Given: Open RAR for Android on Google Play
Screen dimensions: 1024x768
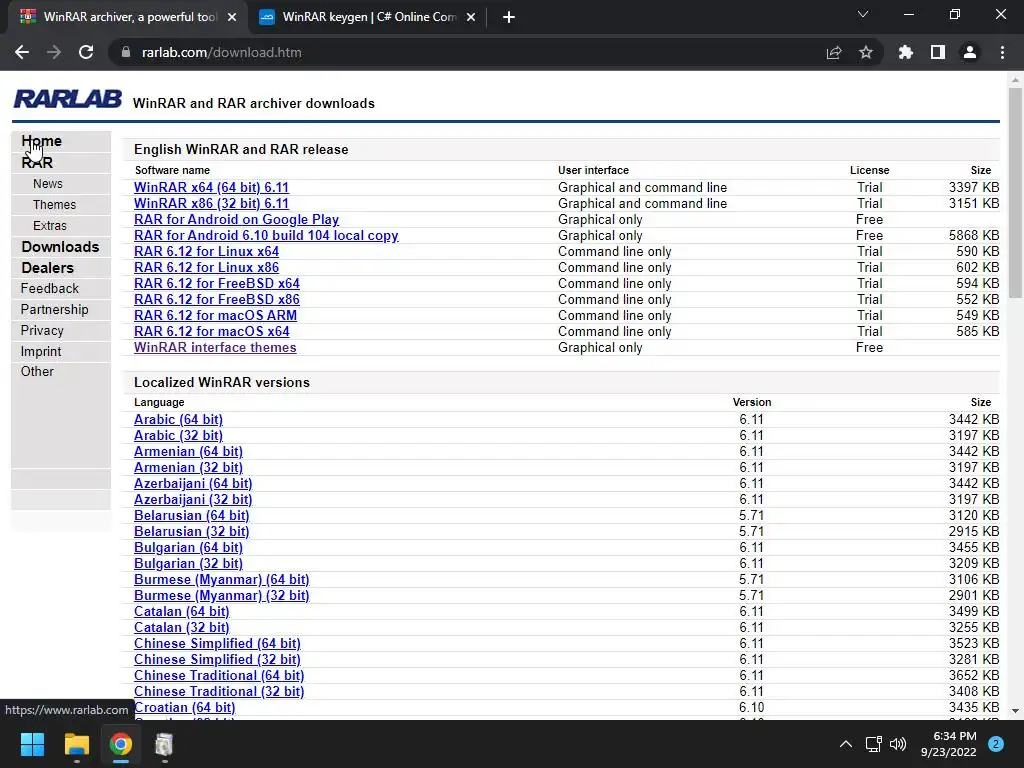Looking at the screenshot, I should tap(236, 219).
